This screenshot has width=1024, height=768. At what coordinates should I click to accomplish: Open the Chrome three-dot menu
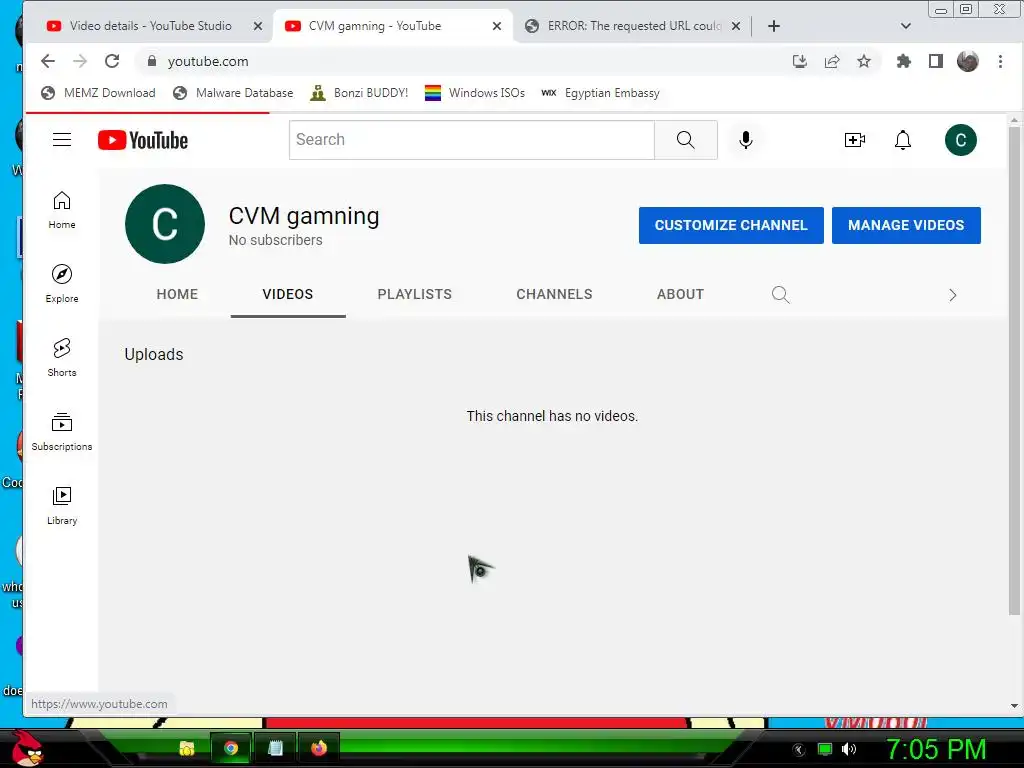(x=1000, y=61)
